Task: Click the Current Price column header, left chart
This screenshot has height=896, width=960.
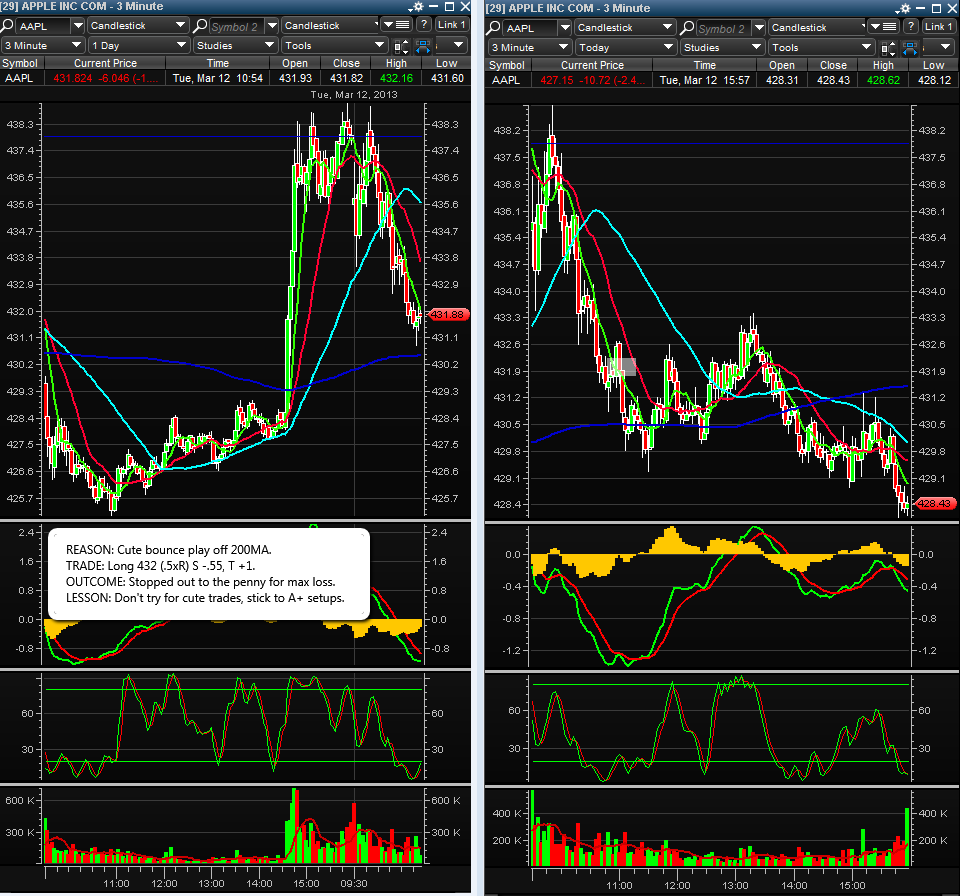Action: point(105,63)
